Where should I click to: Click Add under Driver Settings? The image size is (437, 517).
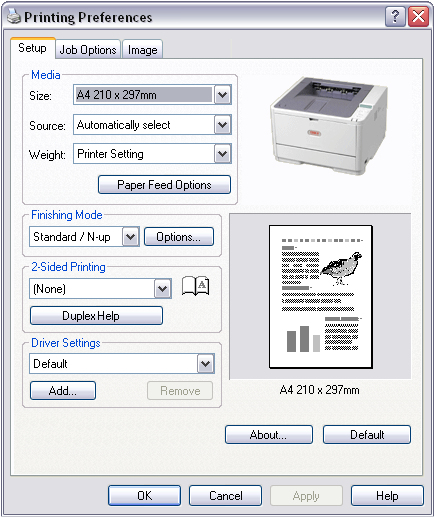63,391
